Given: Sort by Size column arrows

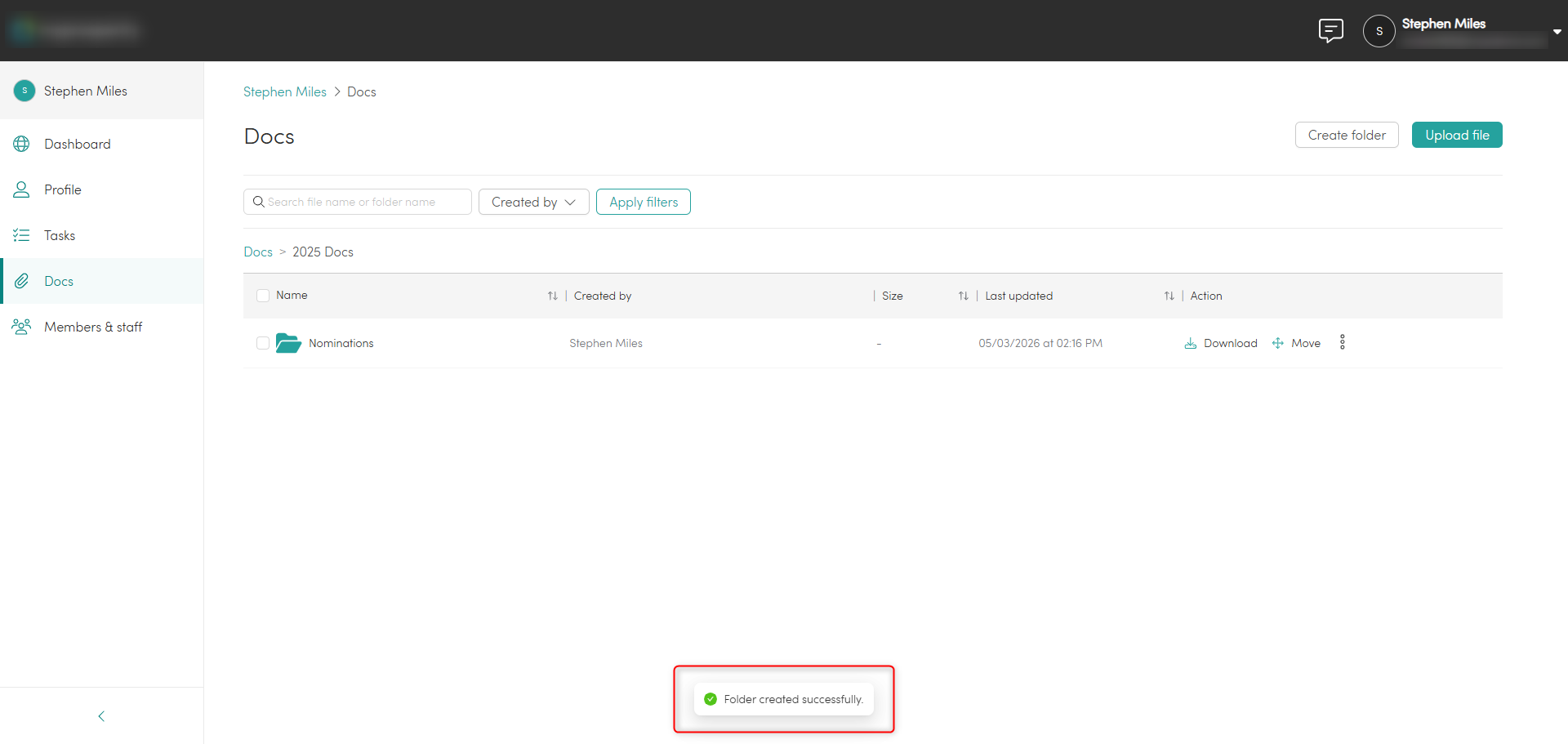Looking at the screenshot, I should coord(964,296).
